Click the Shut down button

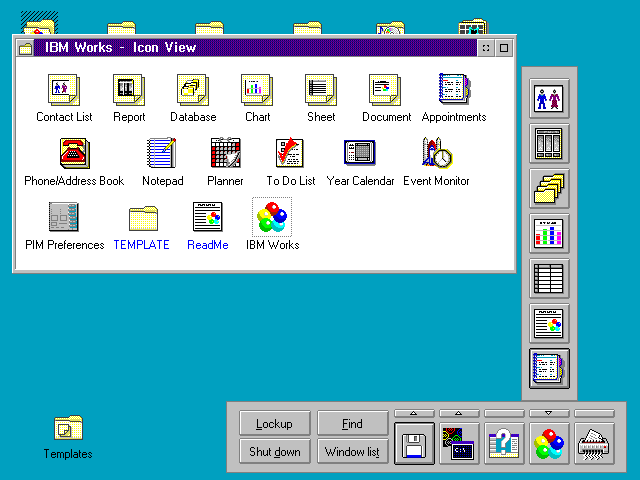tap(275, 451)
